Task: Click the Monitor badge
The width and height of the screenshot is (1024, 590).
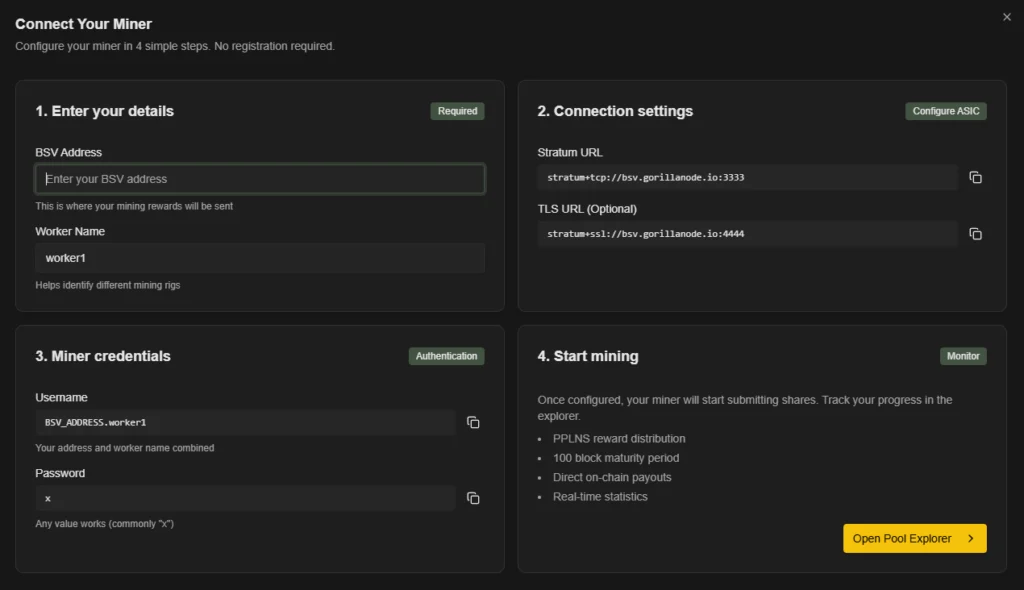Action: 962,356
